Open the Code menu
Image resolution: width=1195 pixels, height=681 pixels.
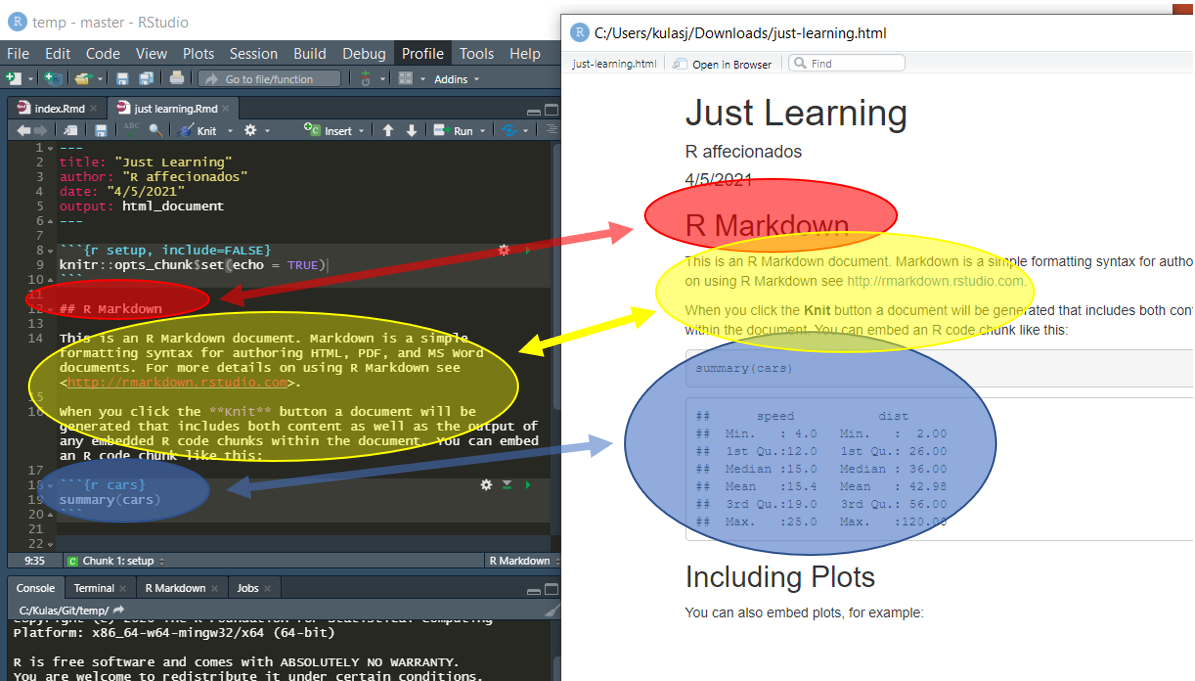(x=103, y=53)
